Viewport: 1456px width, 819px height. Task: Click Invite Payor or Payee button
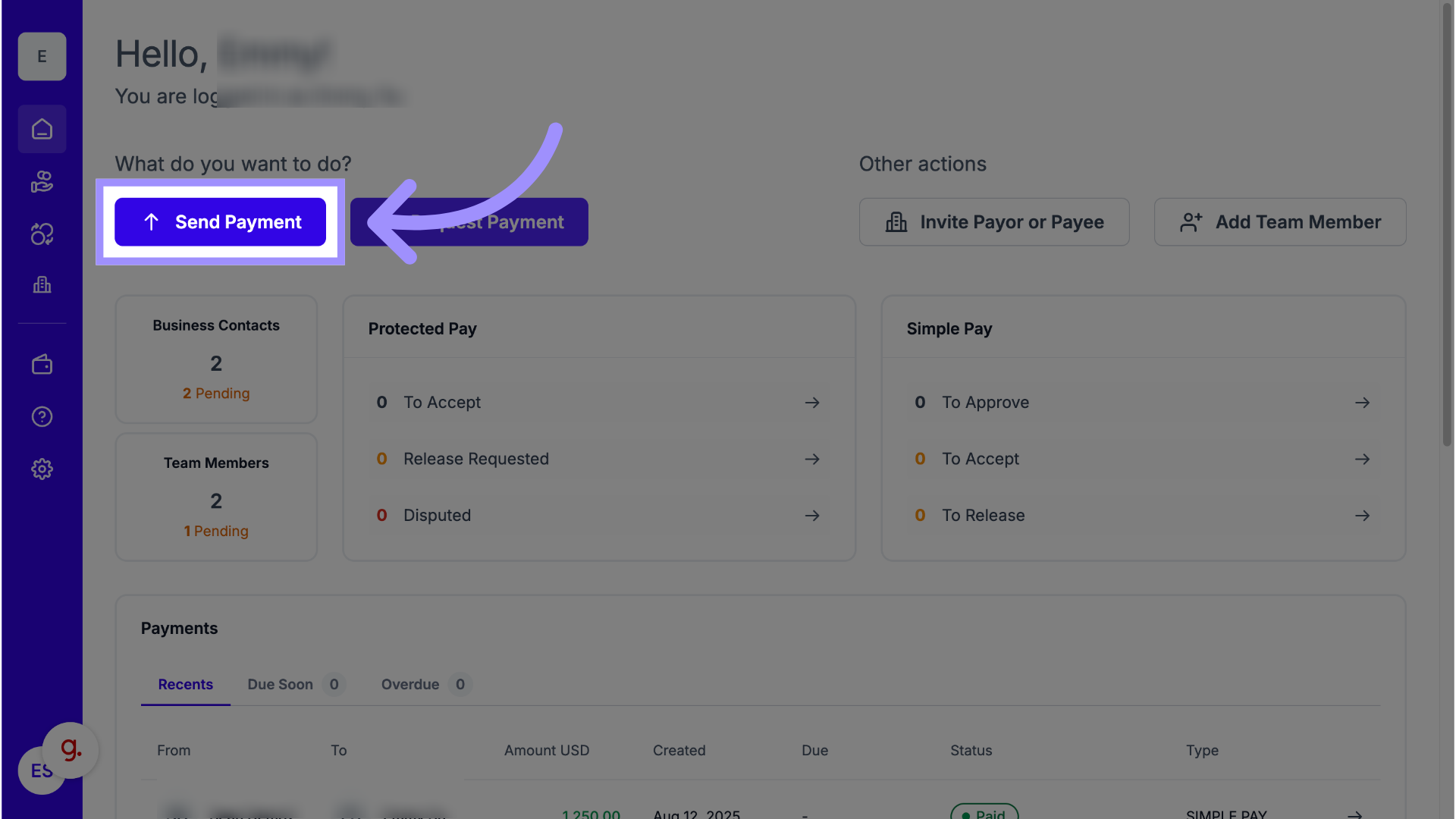[x=993, y=222]
